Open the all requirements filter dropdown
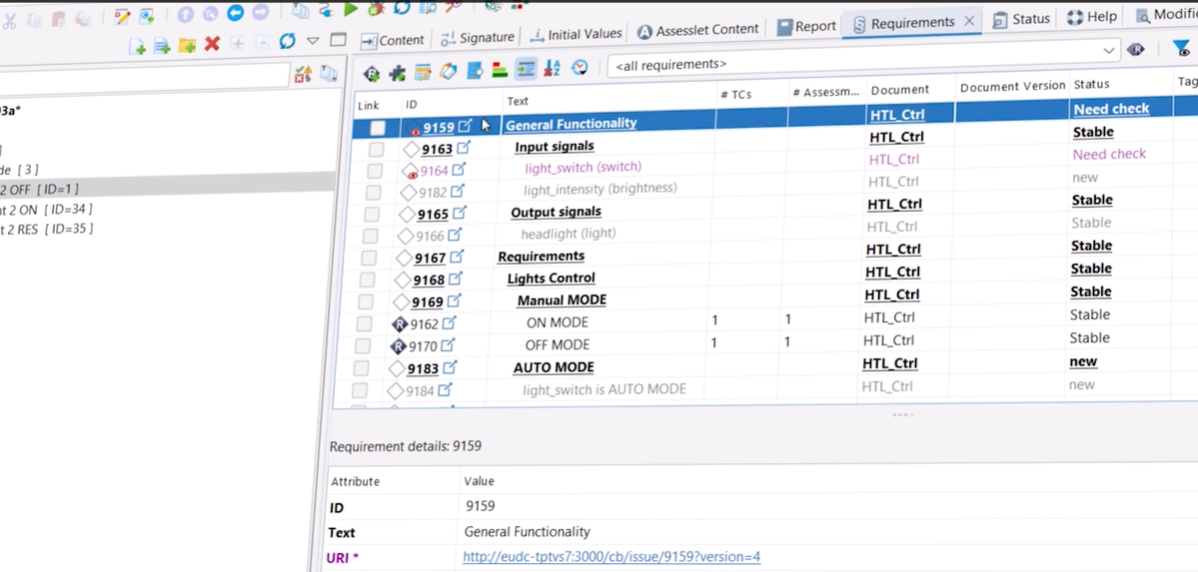 coord(1108,51)
